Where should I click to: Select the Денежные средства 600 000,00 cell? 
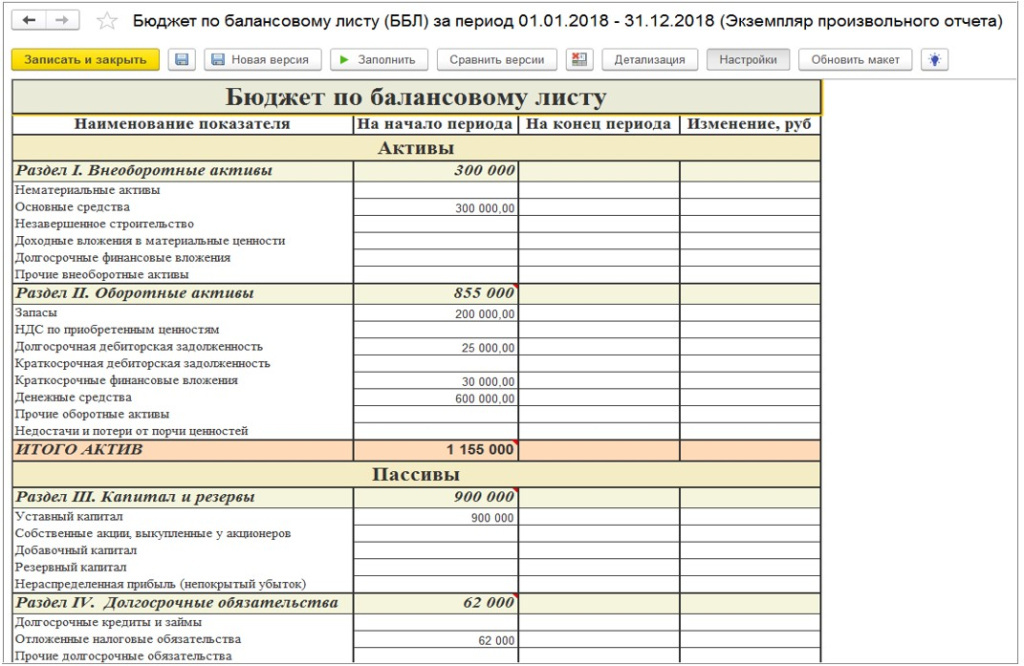[436, 398]
